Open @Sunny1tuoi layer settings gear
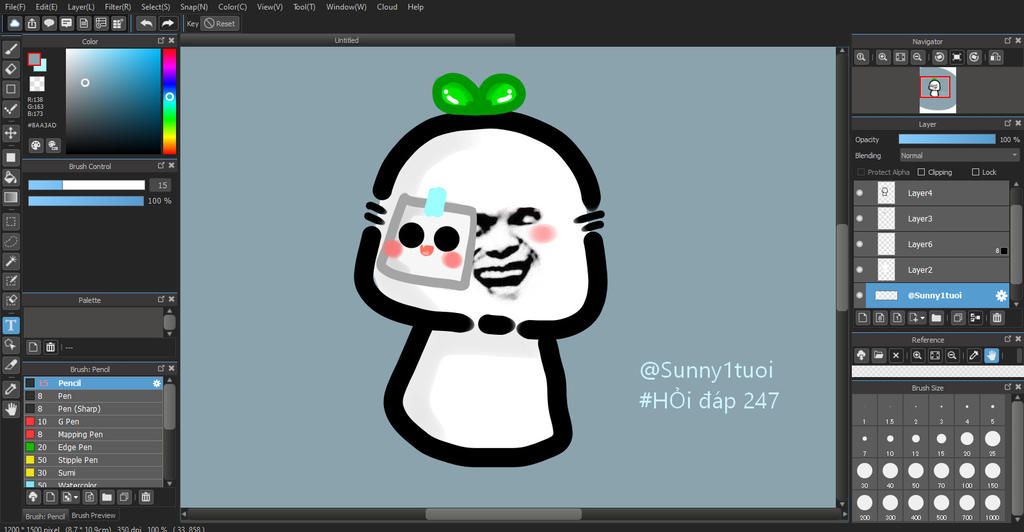 click(x=1001, y=296)
